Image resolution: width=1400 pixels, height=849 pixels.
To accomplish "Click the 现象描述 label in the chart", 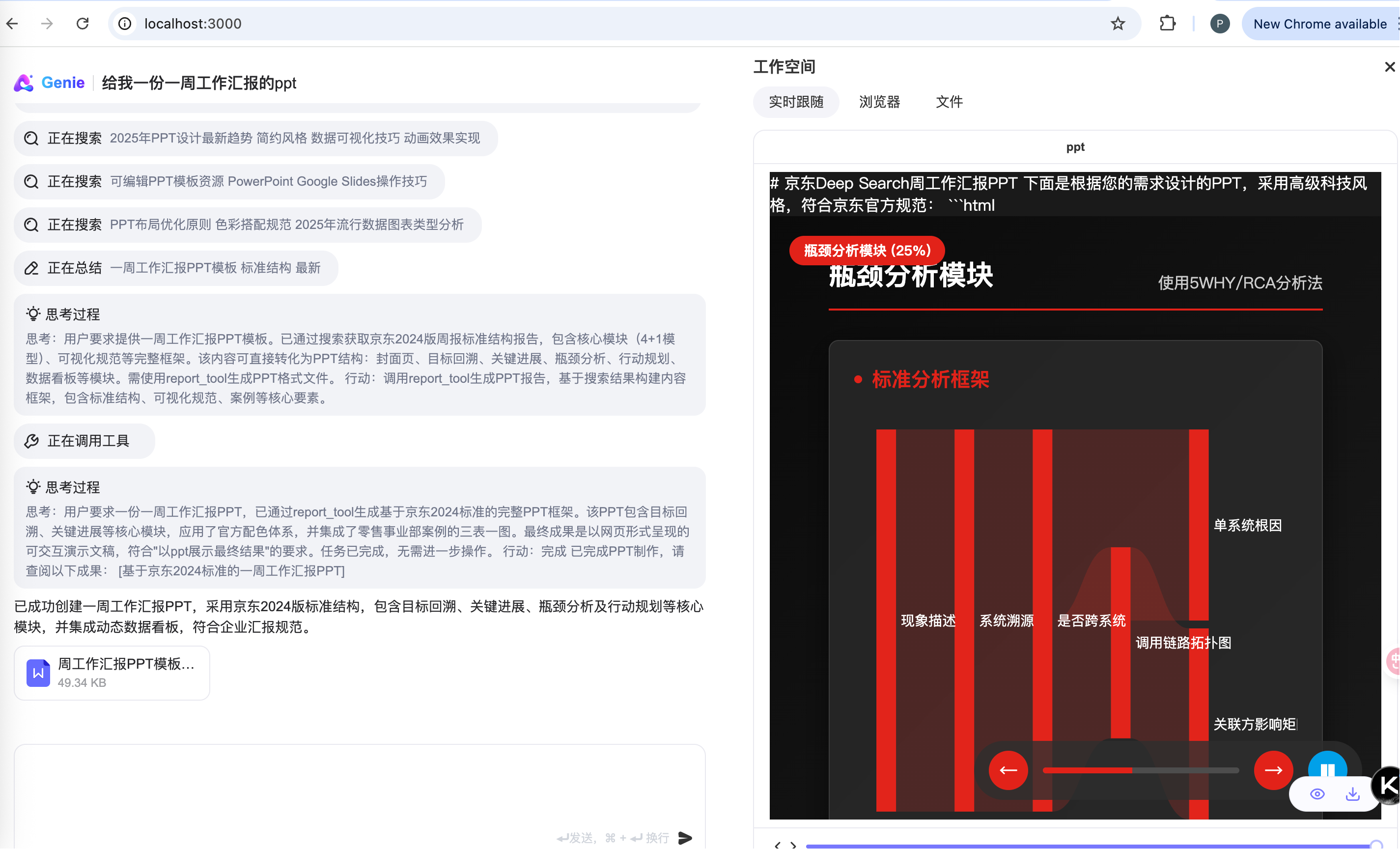I will [928, 621].
